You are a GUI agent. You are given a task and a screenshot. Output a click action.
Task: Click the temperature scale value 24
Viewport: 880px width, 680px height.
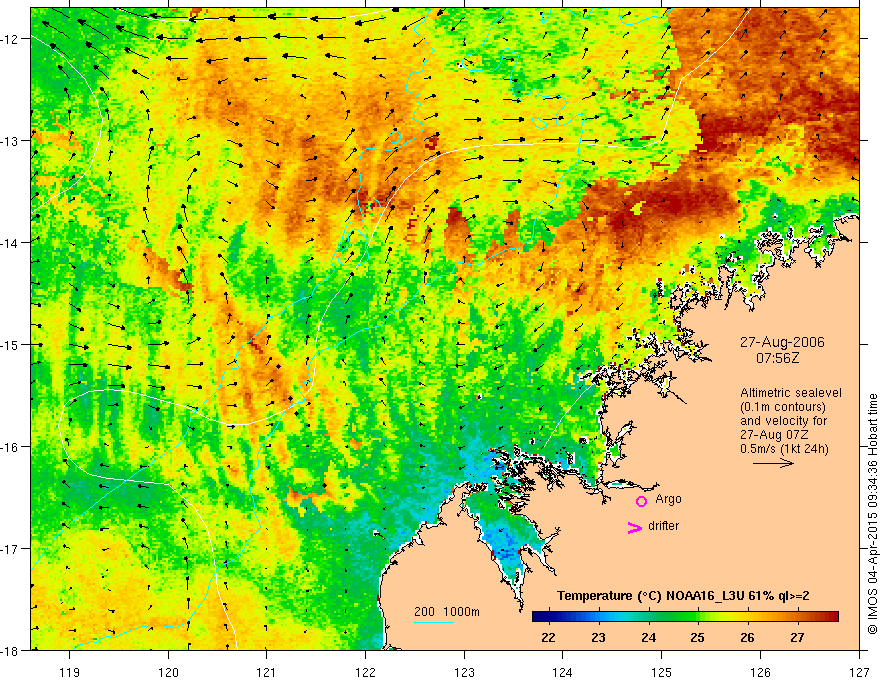point(648,637)
